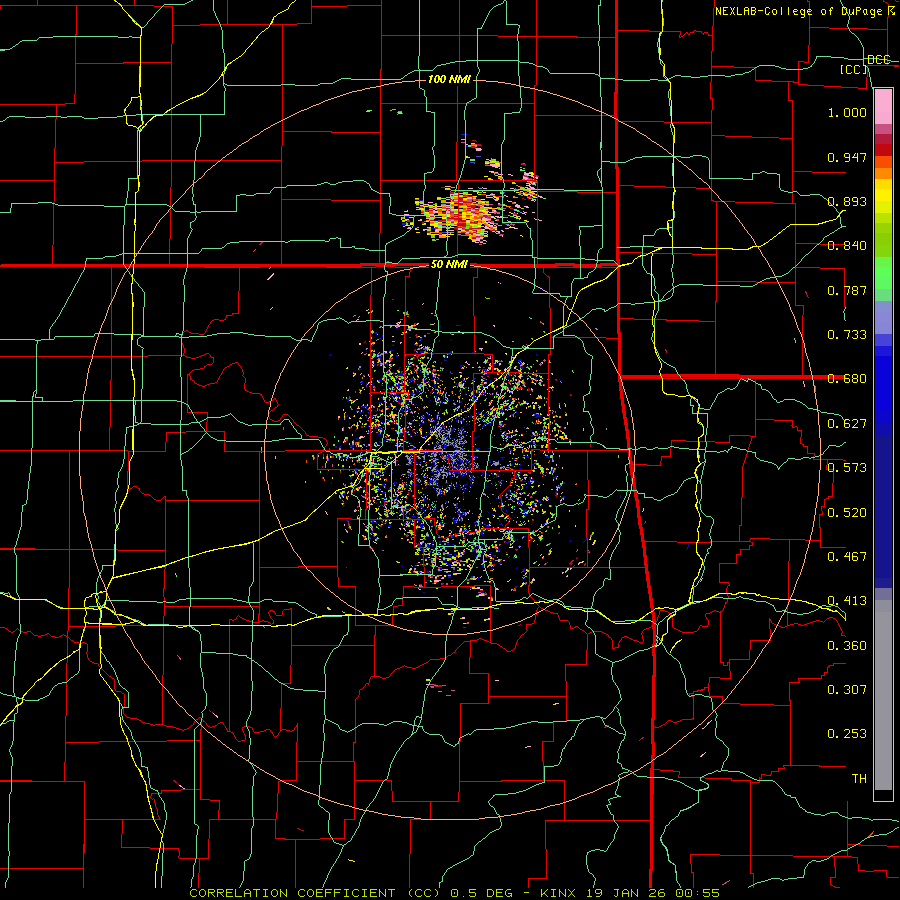Click the CORRELATION COEFFICIENT (CC) caption text
Screen dimensions: 900x900
click(x=315, y=893)
